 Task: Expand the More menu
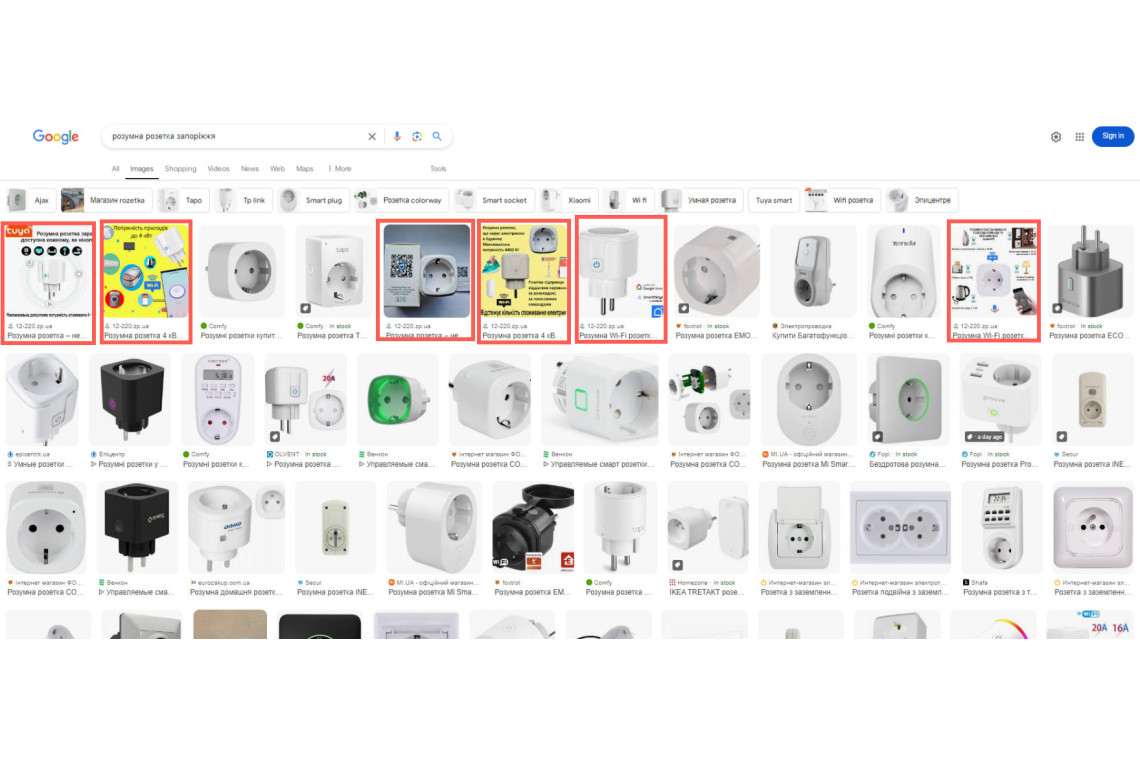pos(340,169)
